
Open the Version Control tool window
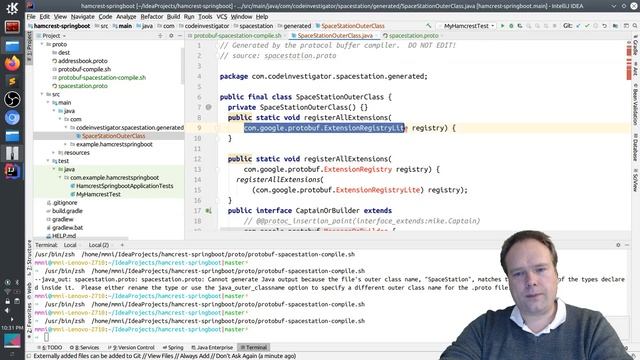point(131,348)
